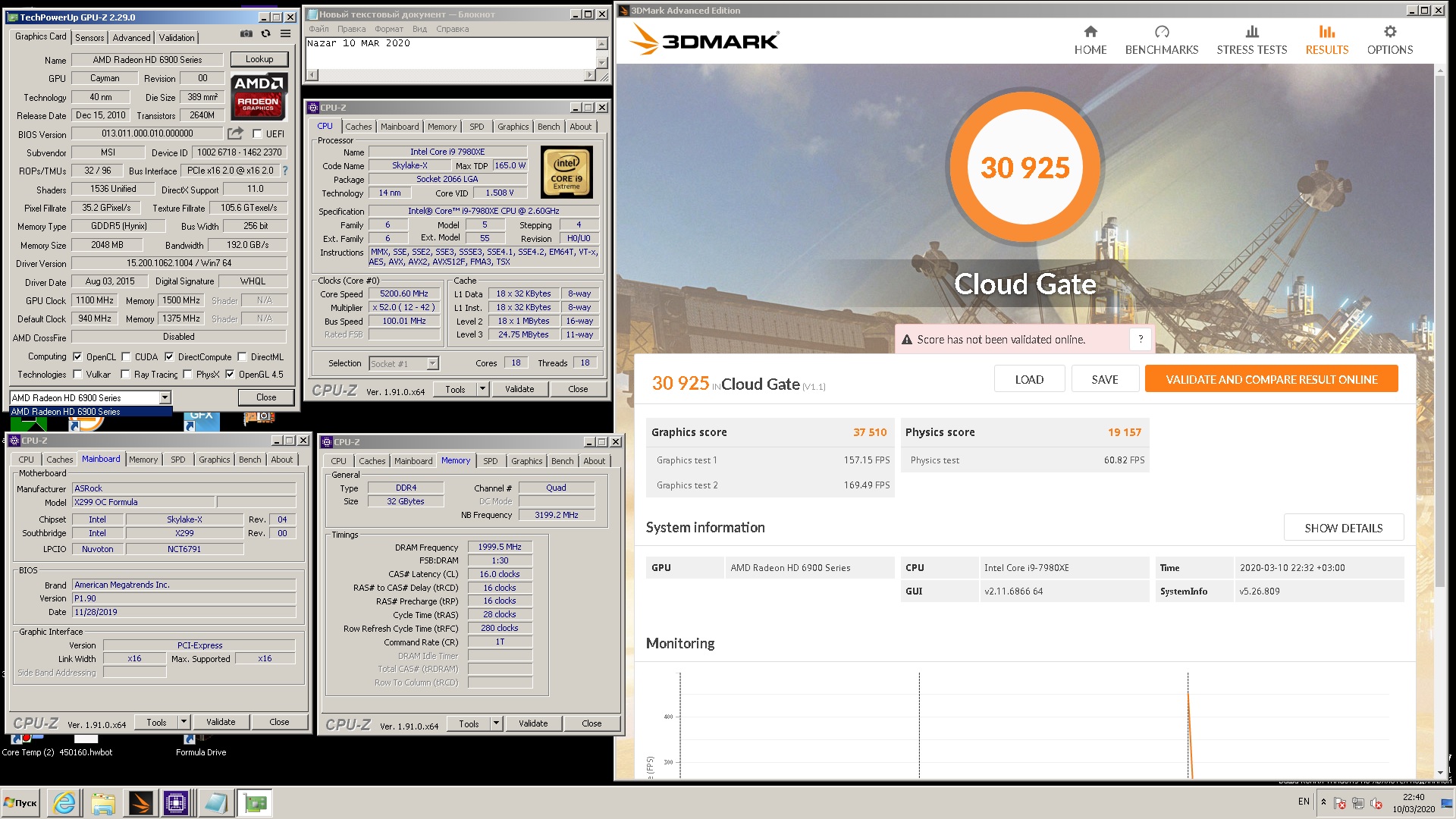
Task: Open the Tools dropdown arrow in the CPU tab window
Action: click(x=482, y=389)
